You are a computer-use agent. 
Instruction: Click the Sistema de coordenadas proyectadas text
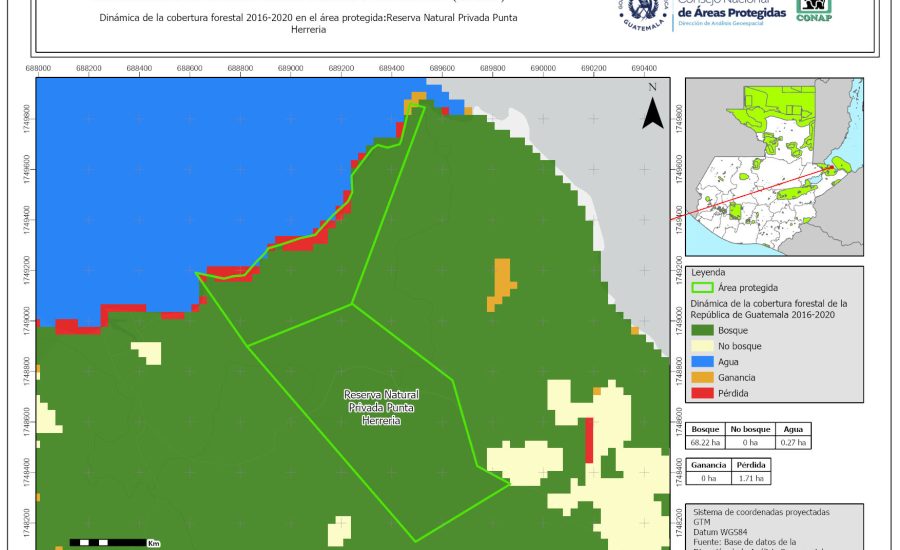pyautogui.click(x=760, y=511)
